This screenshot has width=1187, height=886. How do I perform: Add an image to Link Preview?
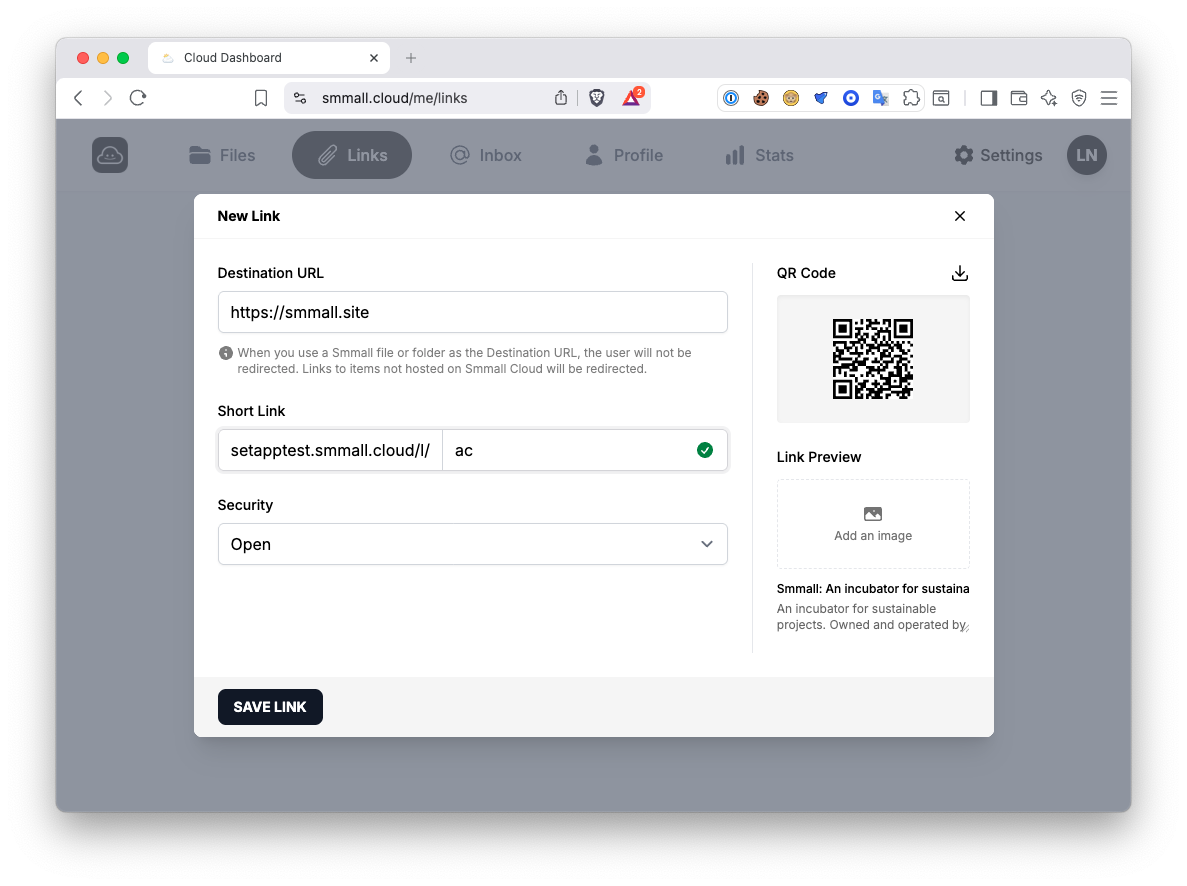(x=872, y=524)
